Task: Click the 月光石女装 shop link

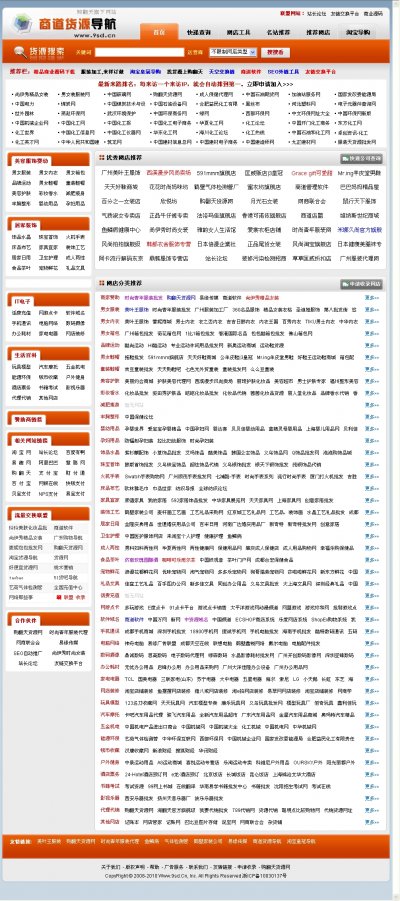Action: tap(264, 202)
